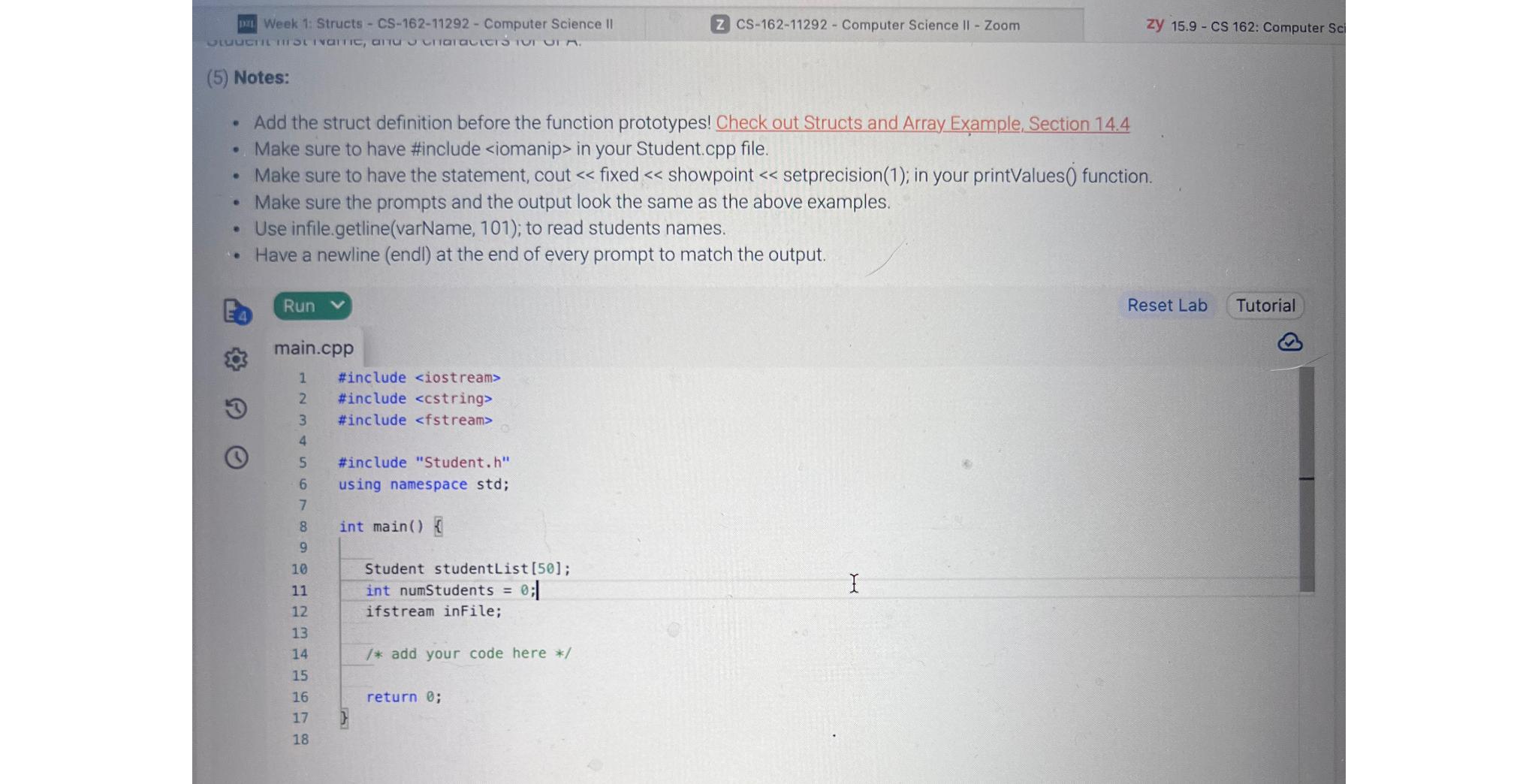The image size is (1538, 784).
Task: Run the main.cpp program
Action: 299,306
